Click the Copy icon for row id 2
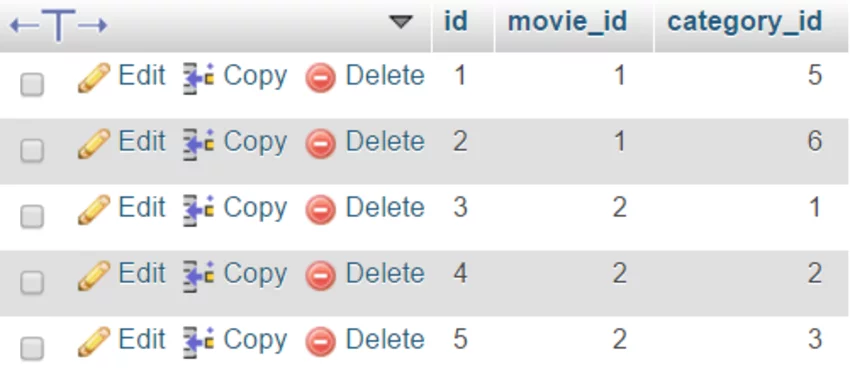850x374 pixels. pos(198,144)
